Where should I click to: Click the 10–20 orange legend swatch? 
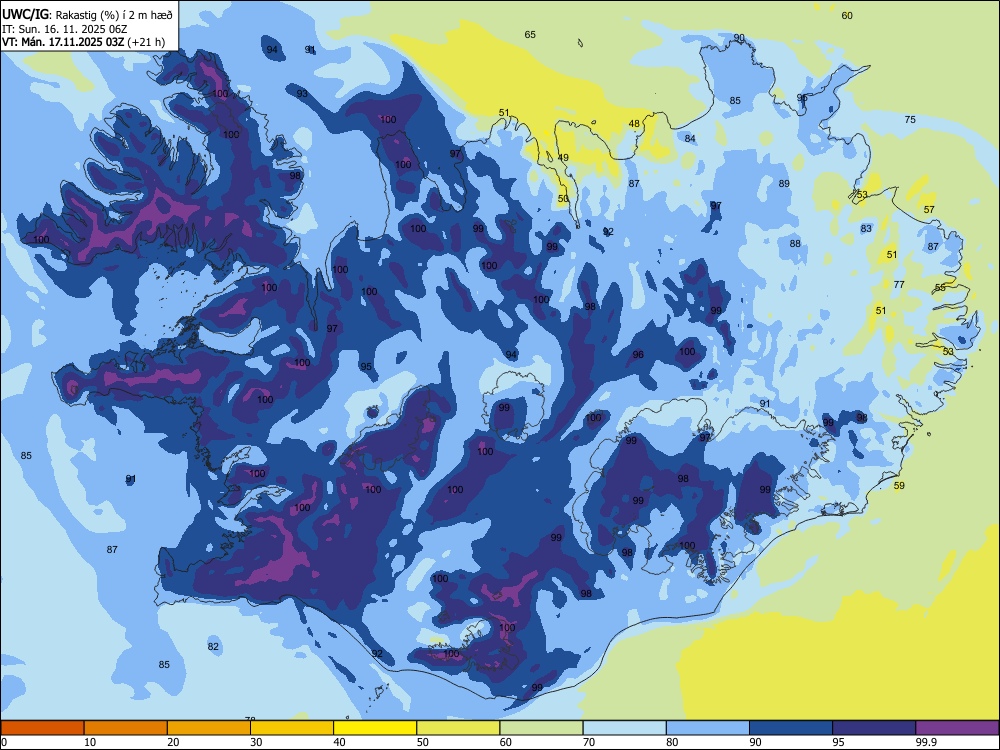(126, 728)
